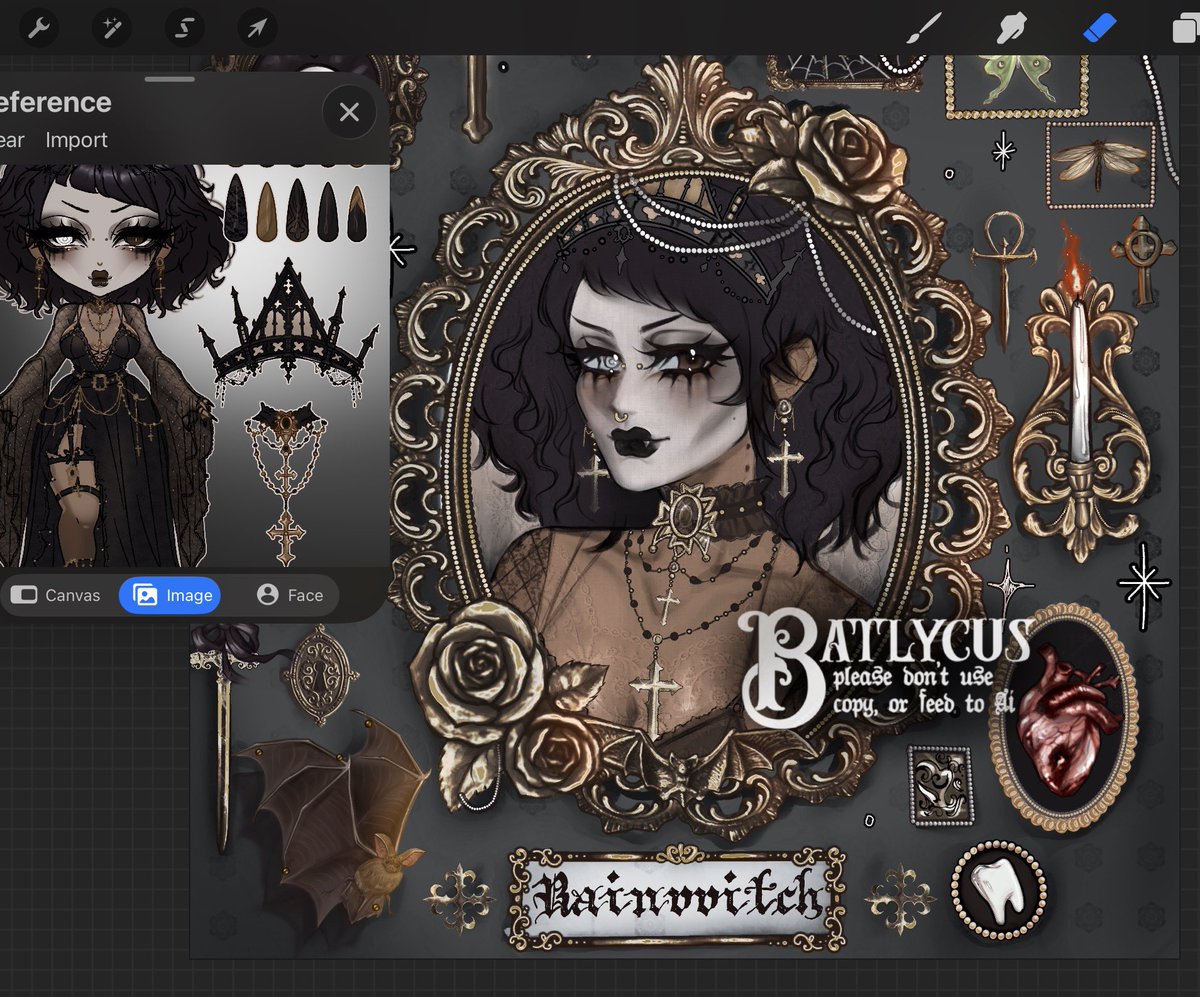Select the Paint brush tool
The image size is (1200, 997).
[926, 29]
